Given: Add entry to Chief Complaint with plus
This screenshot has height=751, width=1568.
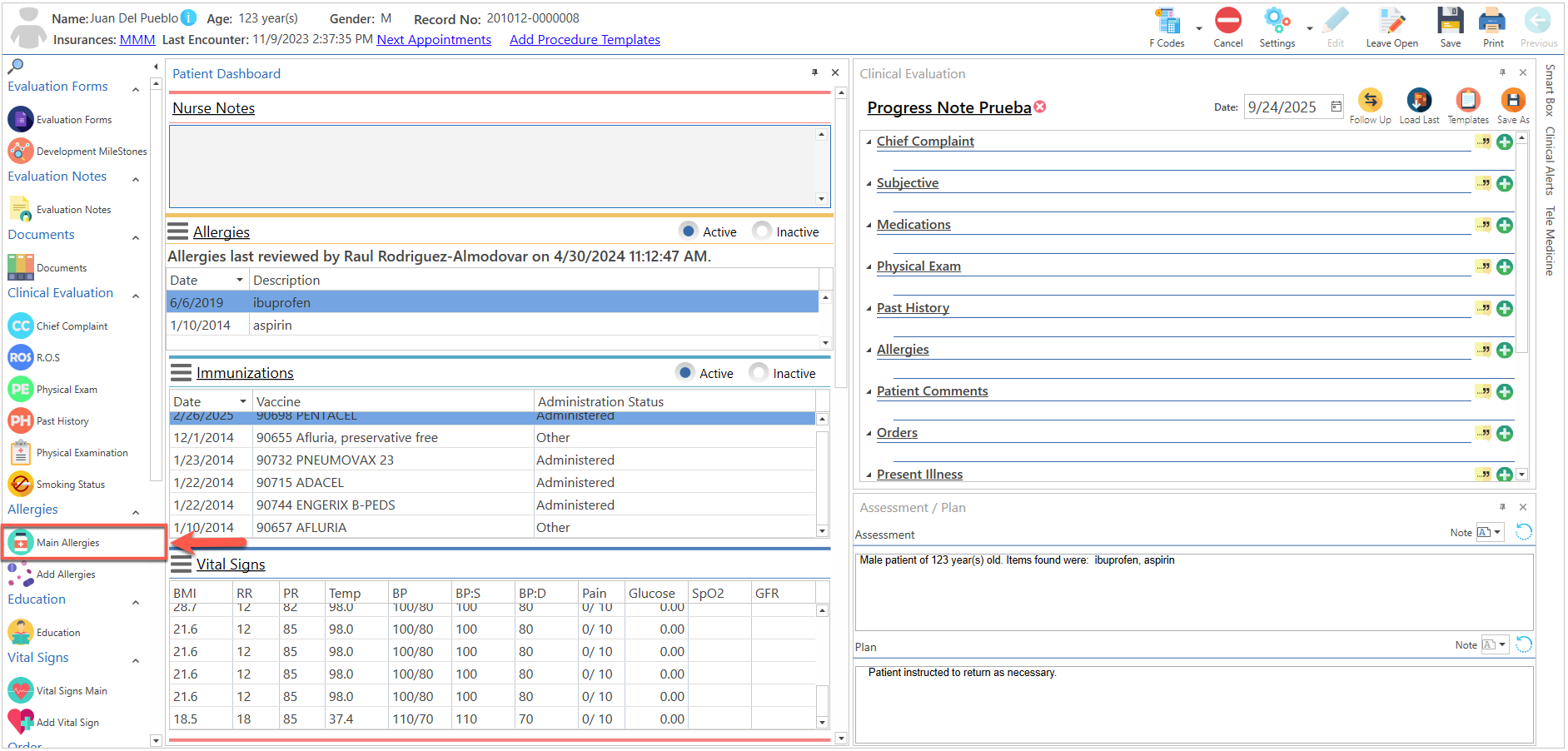Looking at the screenshot, I should click(x=1505, y=142).
